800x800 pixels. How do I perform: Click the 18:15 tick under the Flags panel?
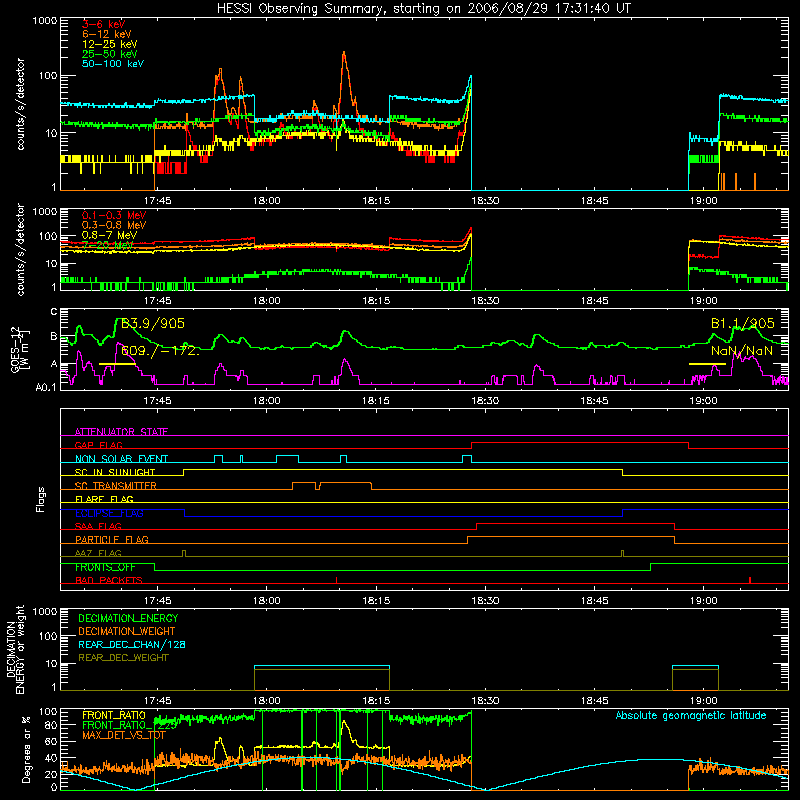[376, 601]
